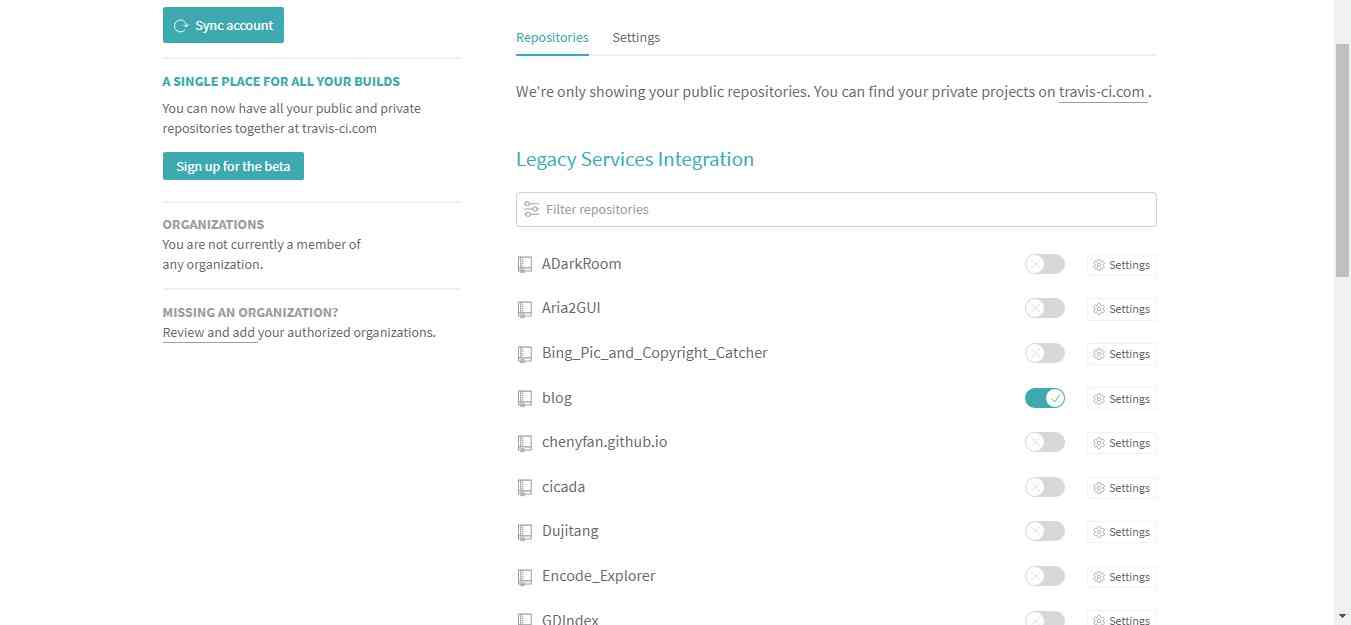Select the Repositories tab
Viewport: 1351px width, 625px height.
552,37
